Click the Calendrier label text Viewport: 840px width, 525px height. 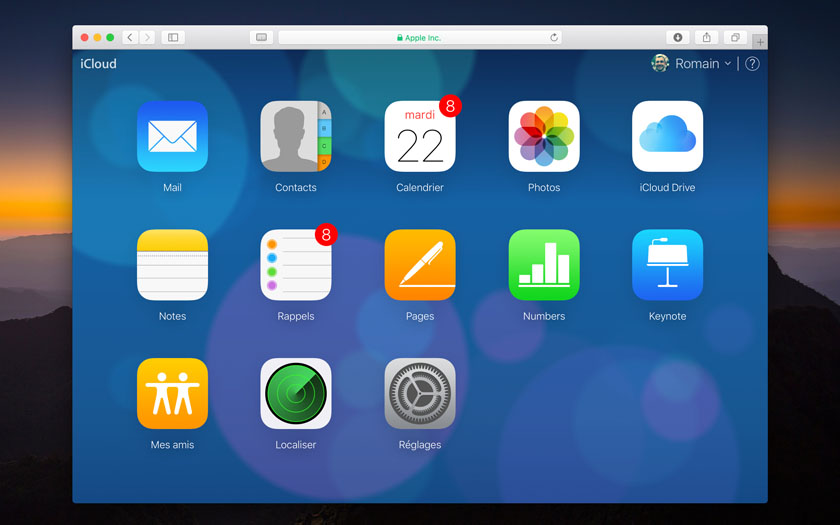coord(419,188)
